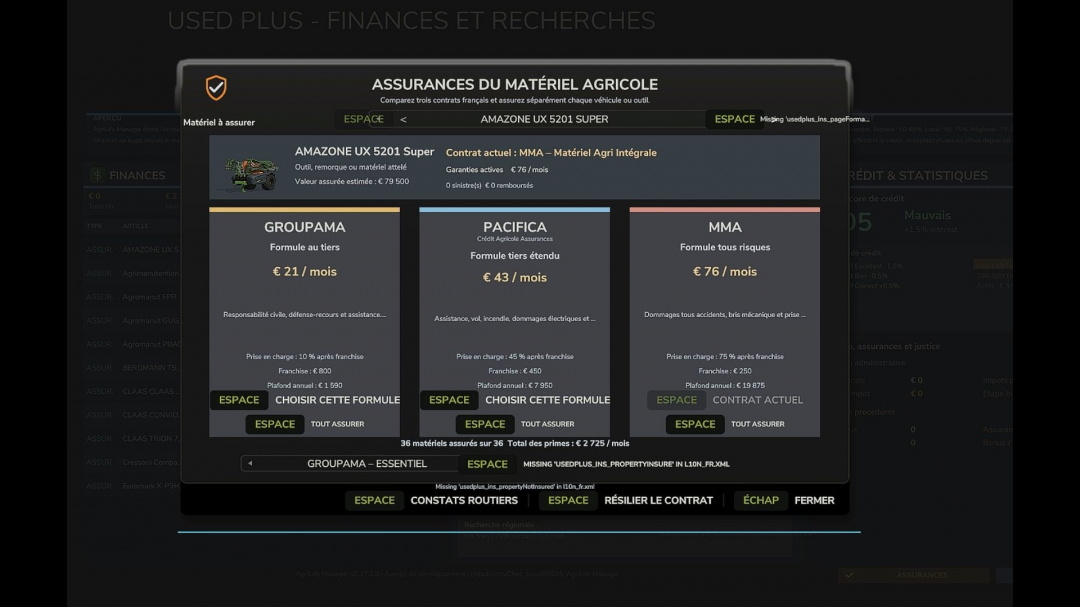This screenshot has height=607, width=1080.
Task: Click 'Prise en charge : 10 % après franchise'
Action: (x=304, y=356)
